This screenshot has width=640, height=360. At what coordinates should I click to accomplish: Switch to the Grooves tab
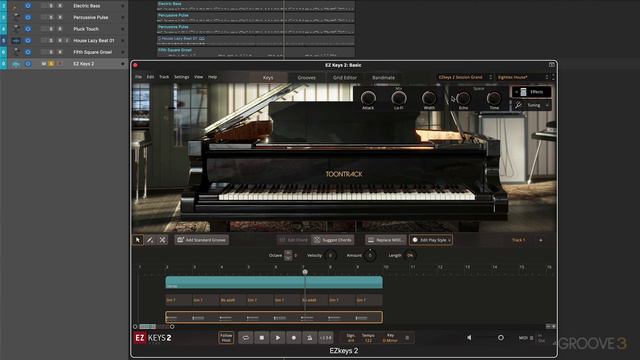pos(307,78)
